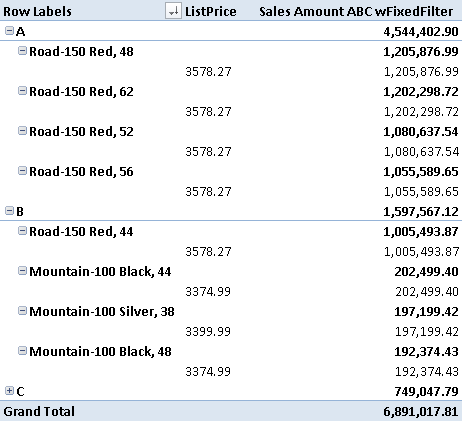The image size is (462, 421).
Task: Select the B total 1,597,567.12
Action: pyautogui.click(x=421, y=212)
